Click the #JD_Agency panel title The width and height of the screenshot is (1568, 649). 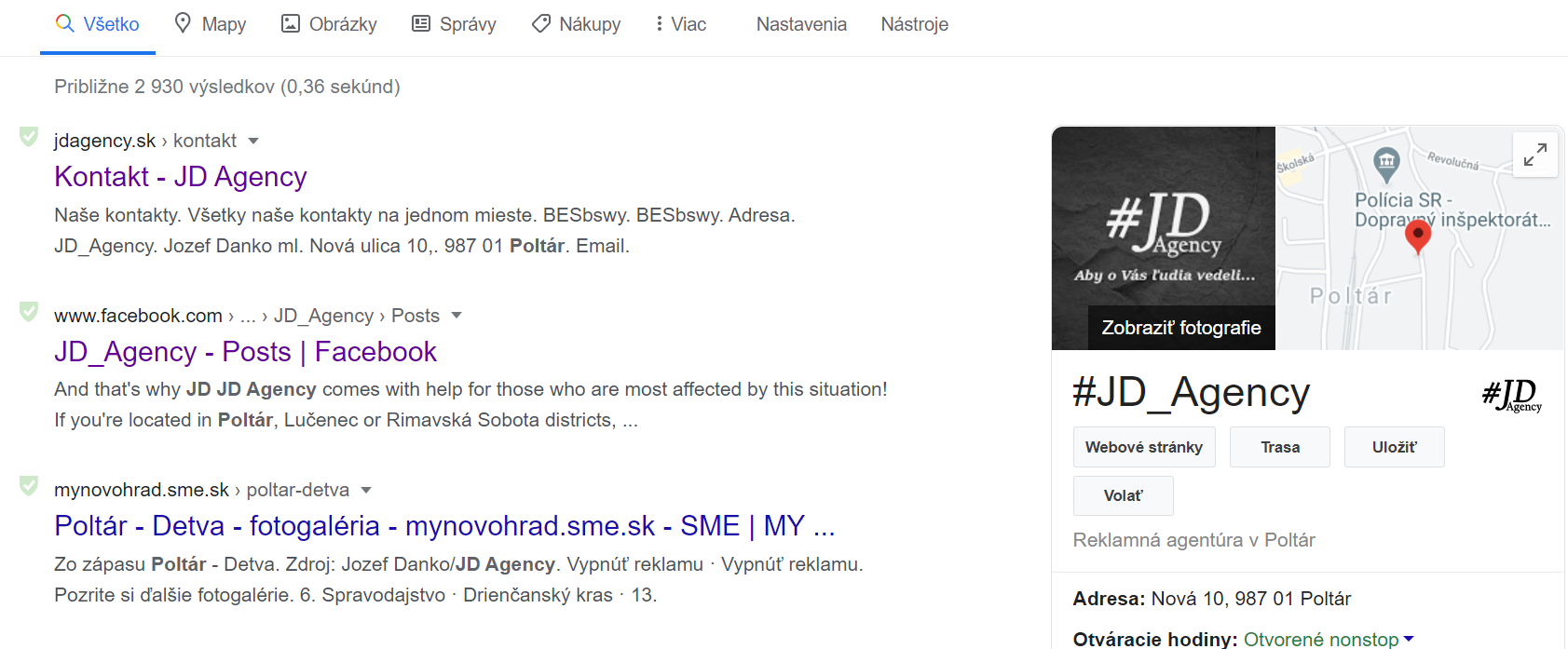[x=1192, y=393]
